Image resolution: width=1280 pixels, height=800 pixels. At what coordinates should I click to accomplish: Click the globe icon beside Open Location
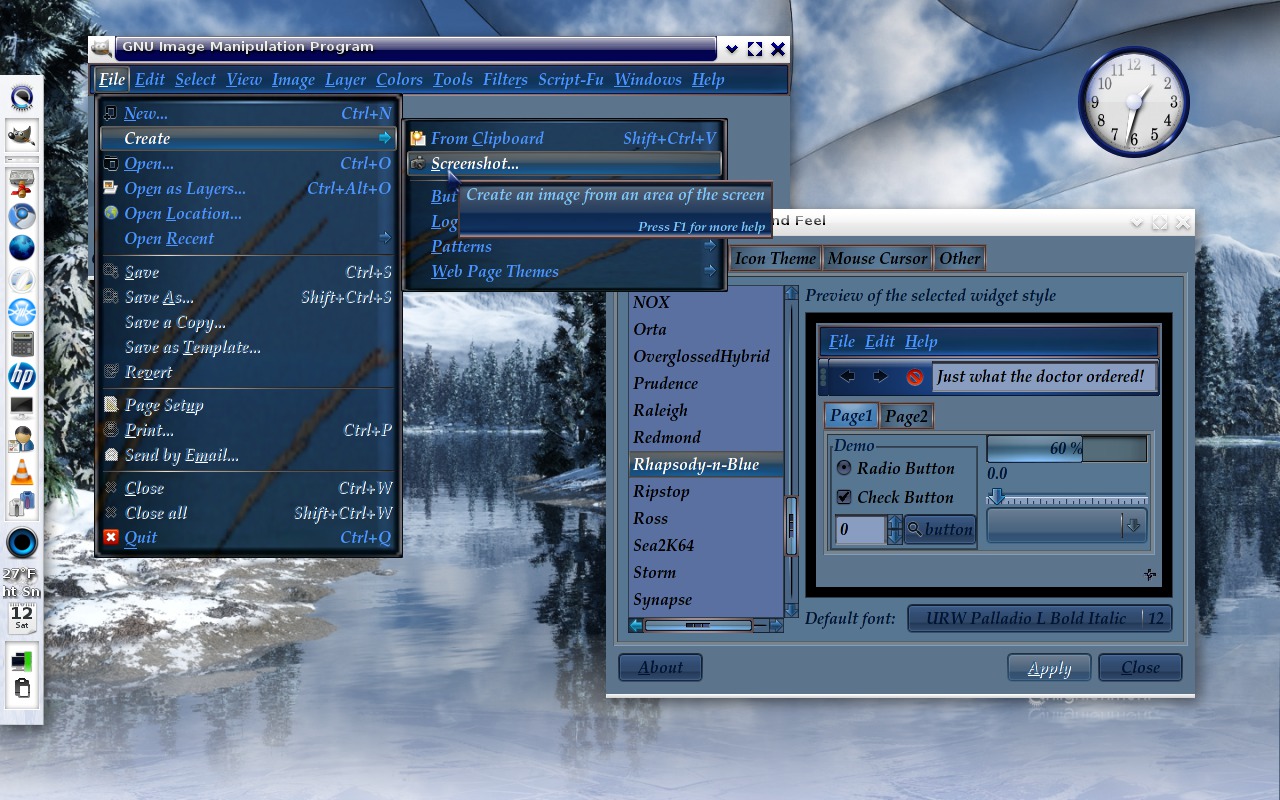click(x=111, y=213)
